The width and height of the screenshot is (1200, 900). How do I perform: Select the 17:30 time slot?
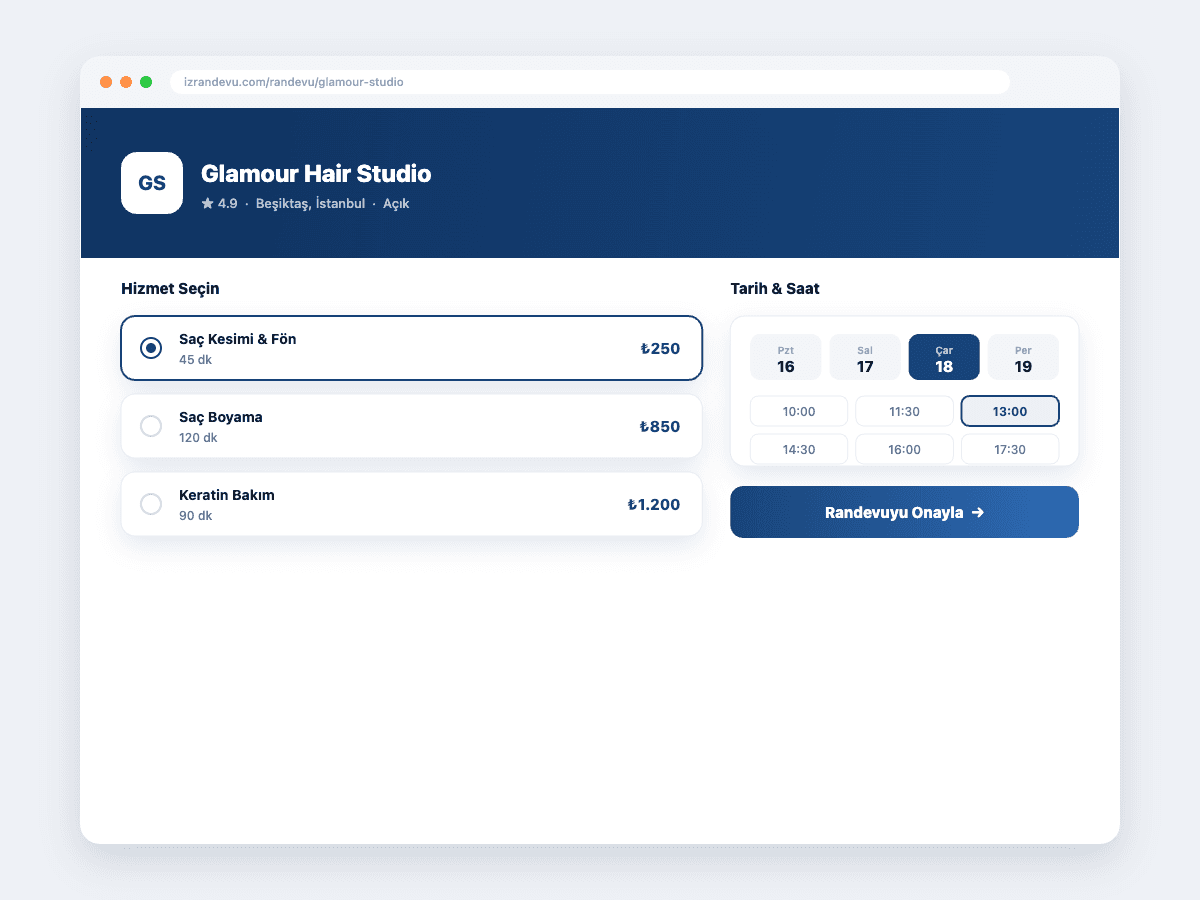(1010, 449)
